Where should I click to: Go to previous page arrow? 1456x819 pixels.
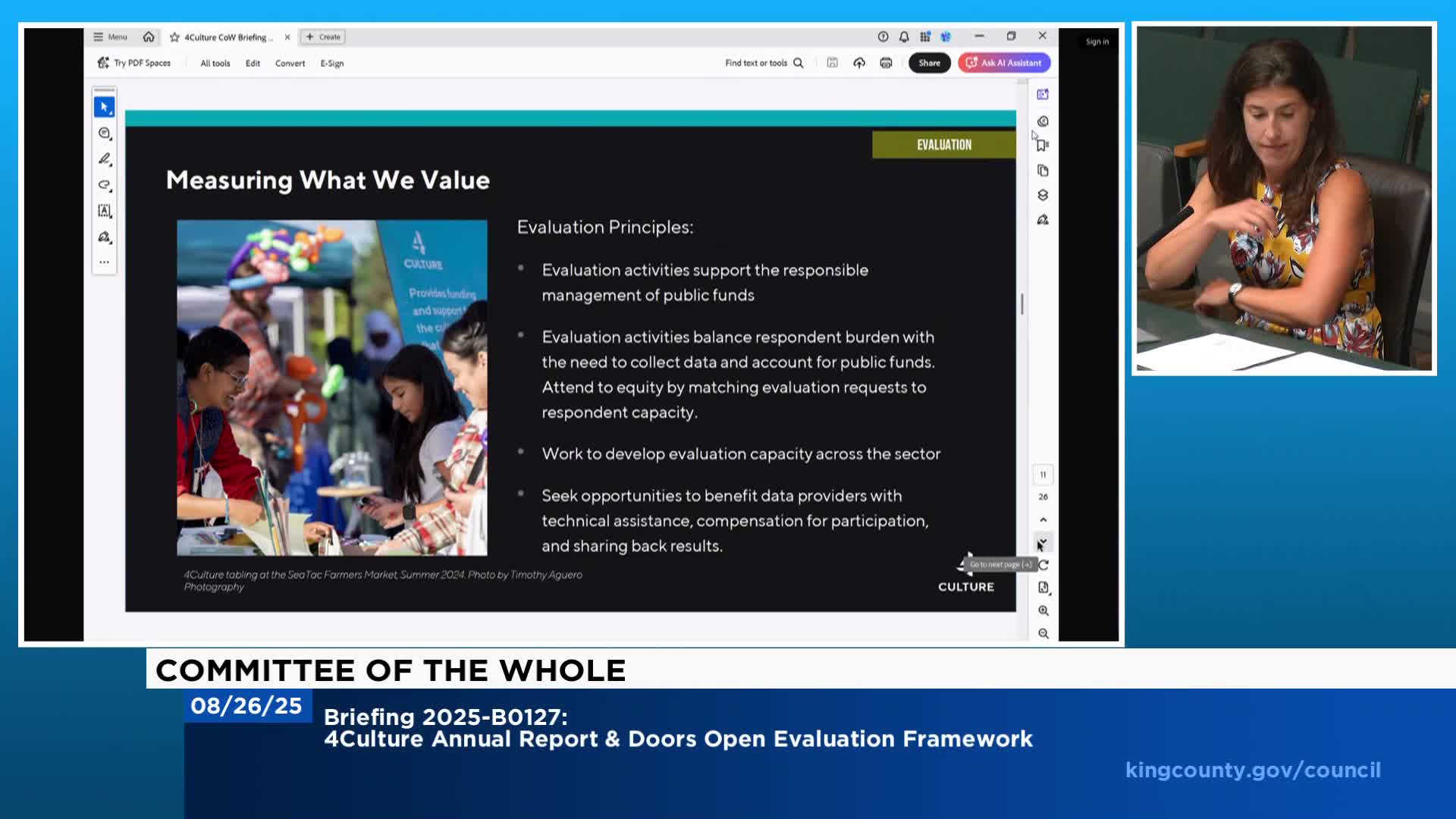coord(1043,519)
